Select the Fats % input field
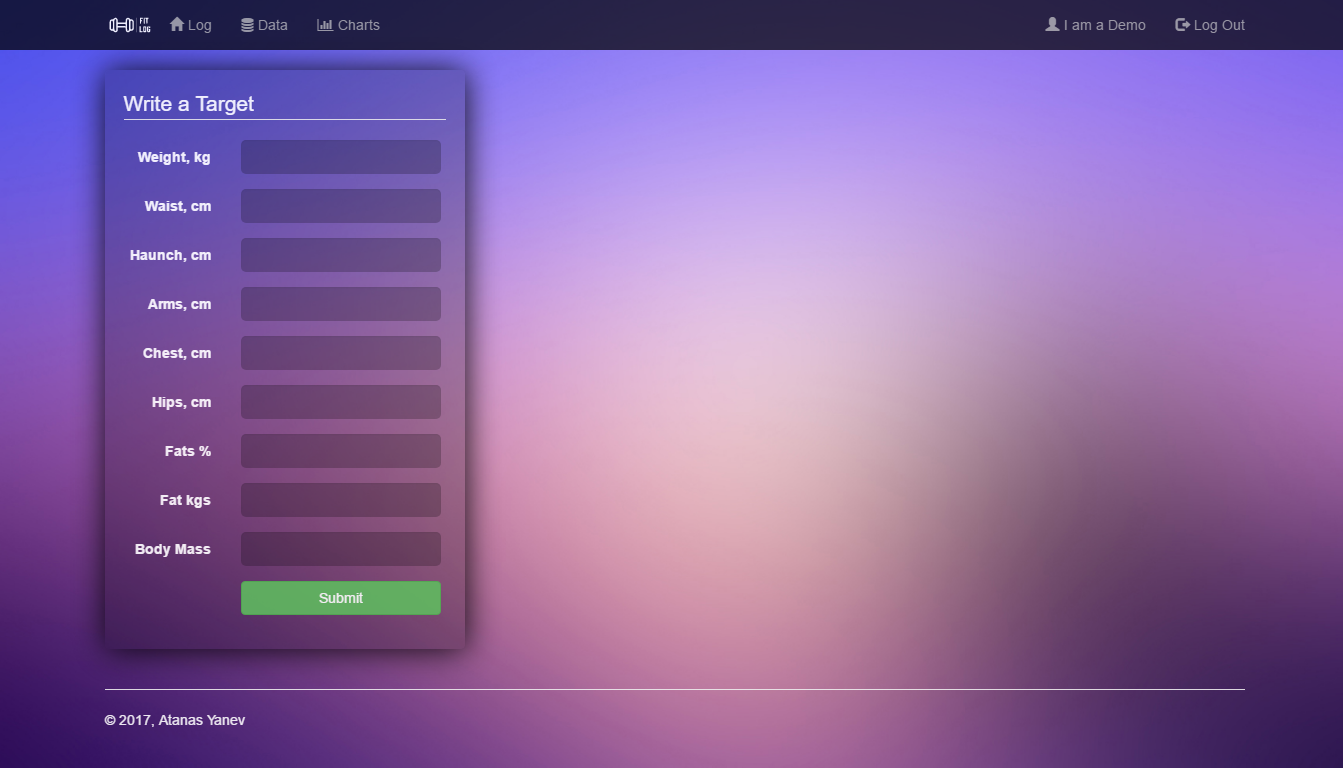This screenshot has width=1343, height=768. pos(340,451)
